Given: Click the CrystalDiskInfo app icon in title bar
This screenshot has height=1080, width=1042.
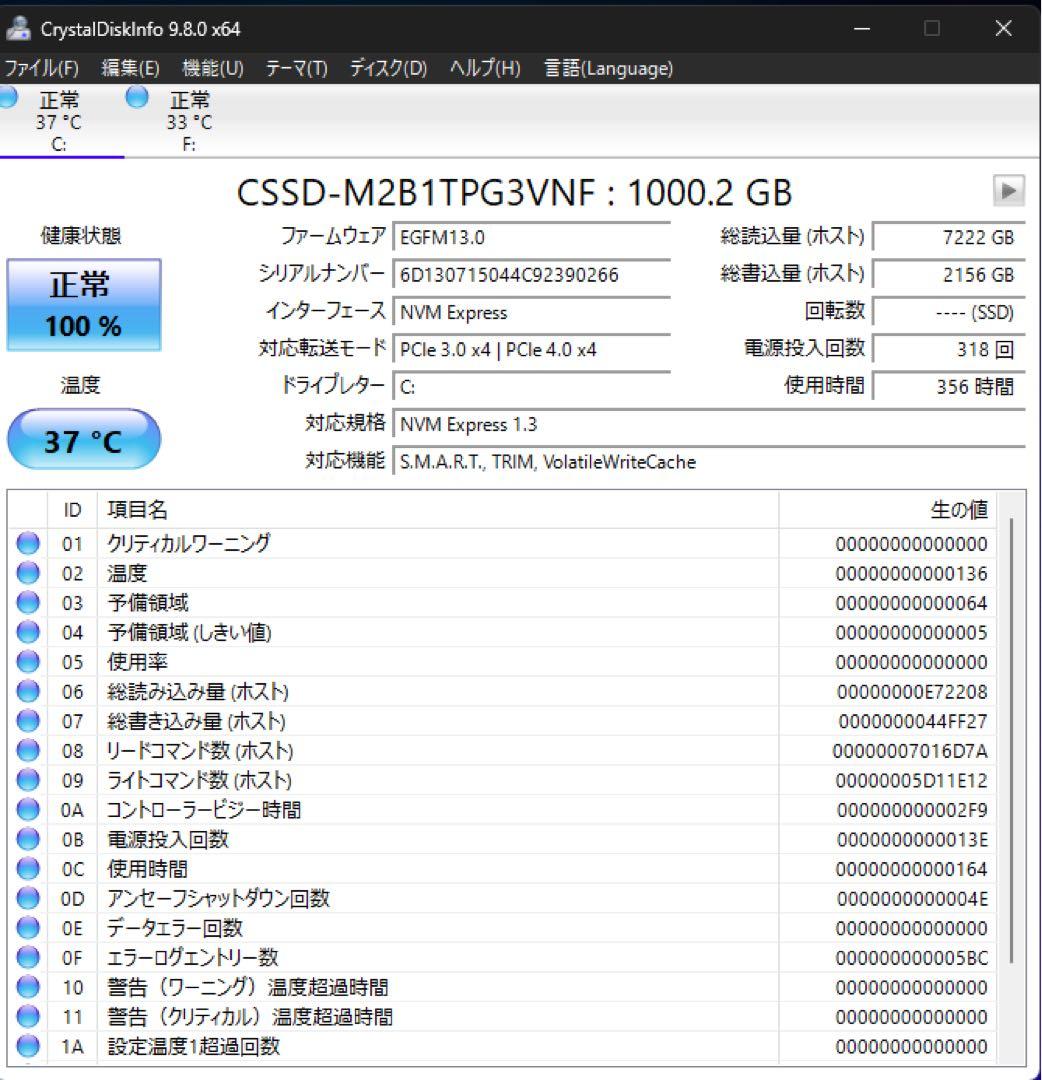Looking at the screenshot, I should tap(19, 28).
